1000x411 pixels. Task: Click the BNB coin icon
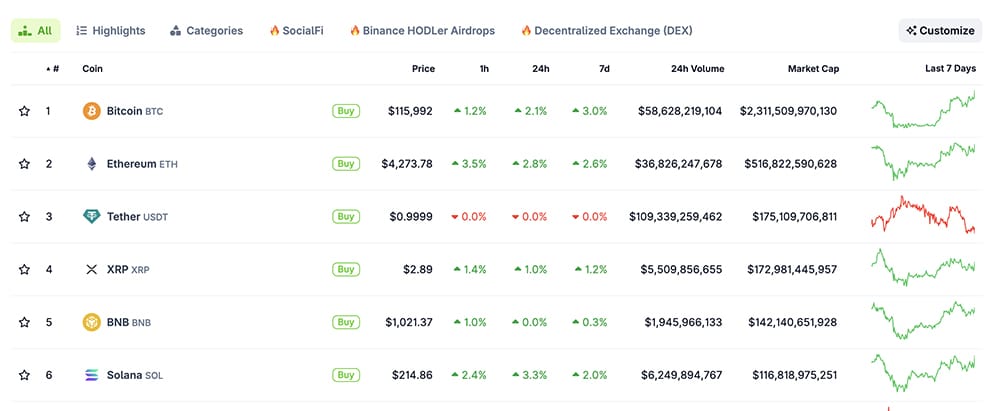[91, 322]
